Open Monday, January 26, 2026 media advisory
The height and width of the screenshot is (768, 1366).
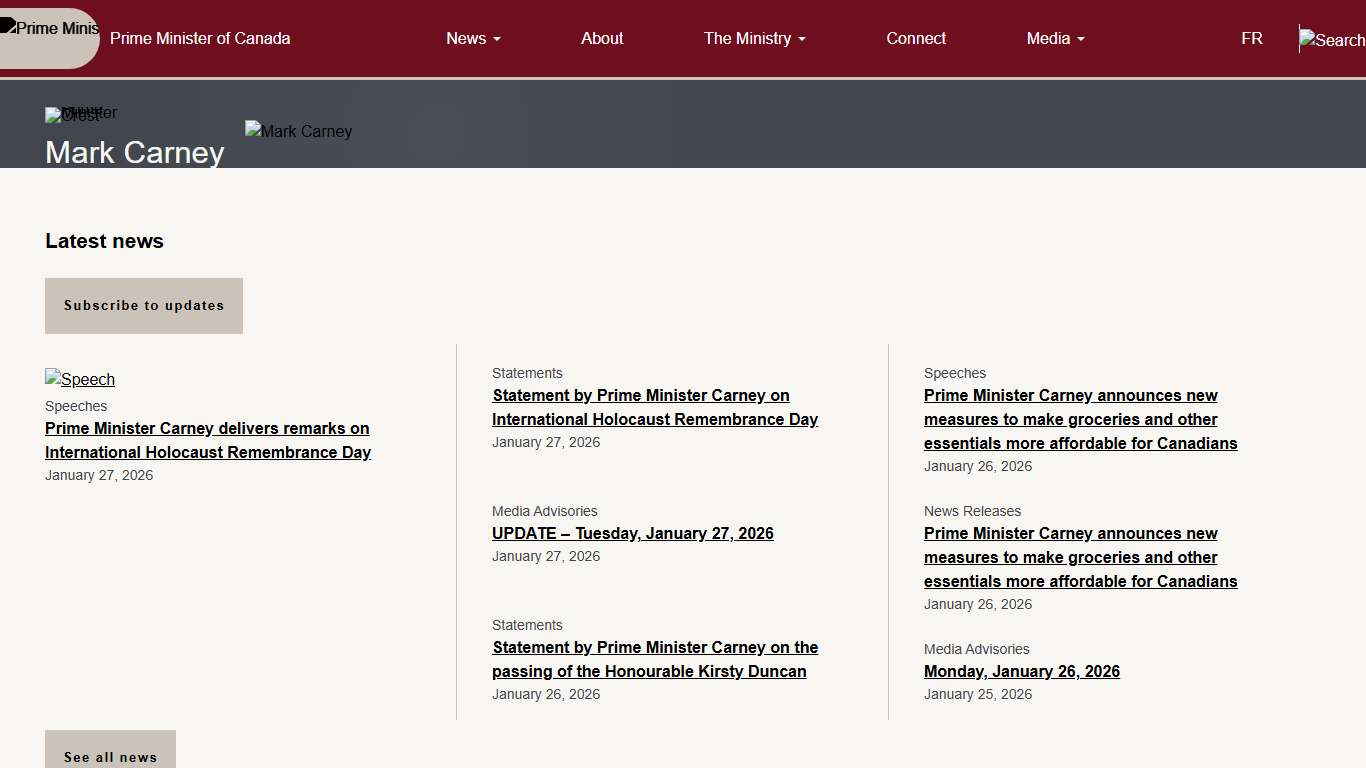(x=1021, y=671)
